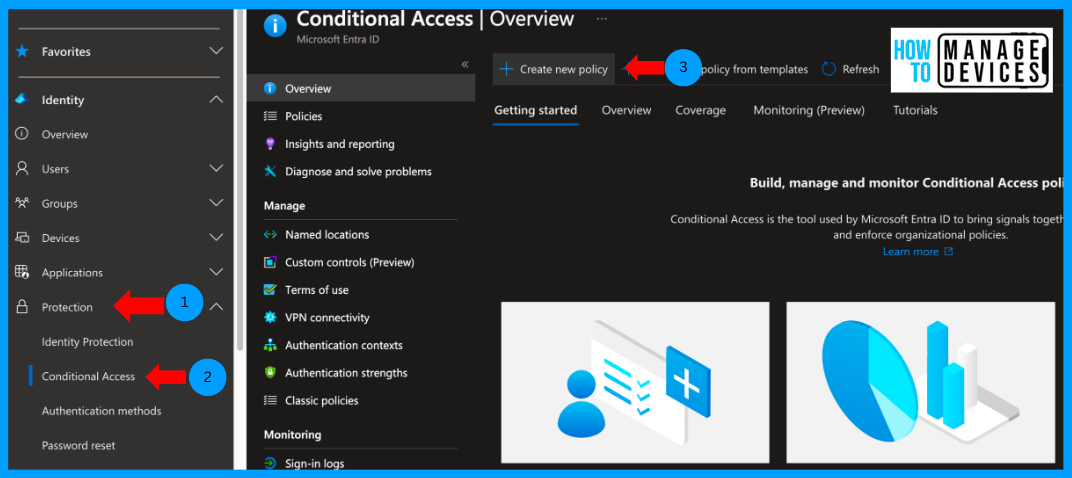The width and height of the screenshot is (1072, 478).
Task: Click the Identity diamond icon
Action: coord(22,100)
